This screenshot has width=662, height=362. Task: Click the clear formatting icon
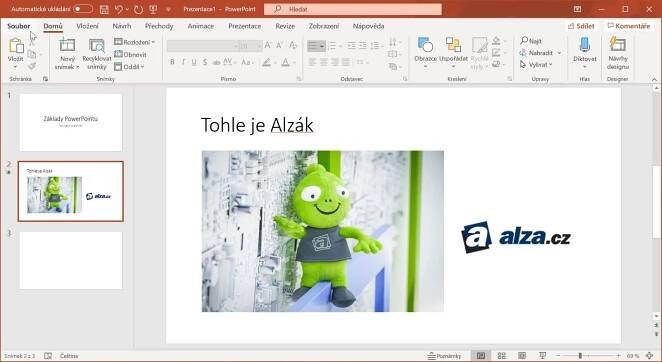[293, 45]
